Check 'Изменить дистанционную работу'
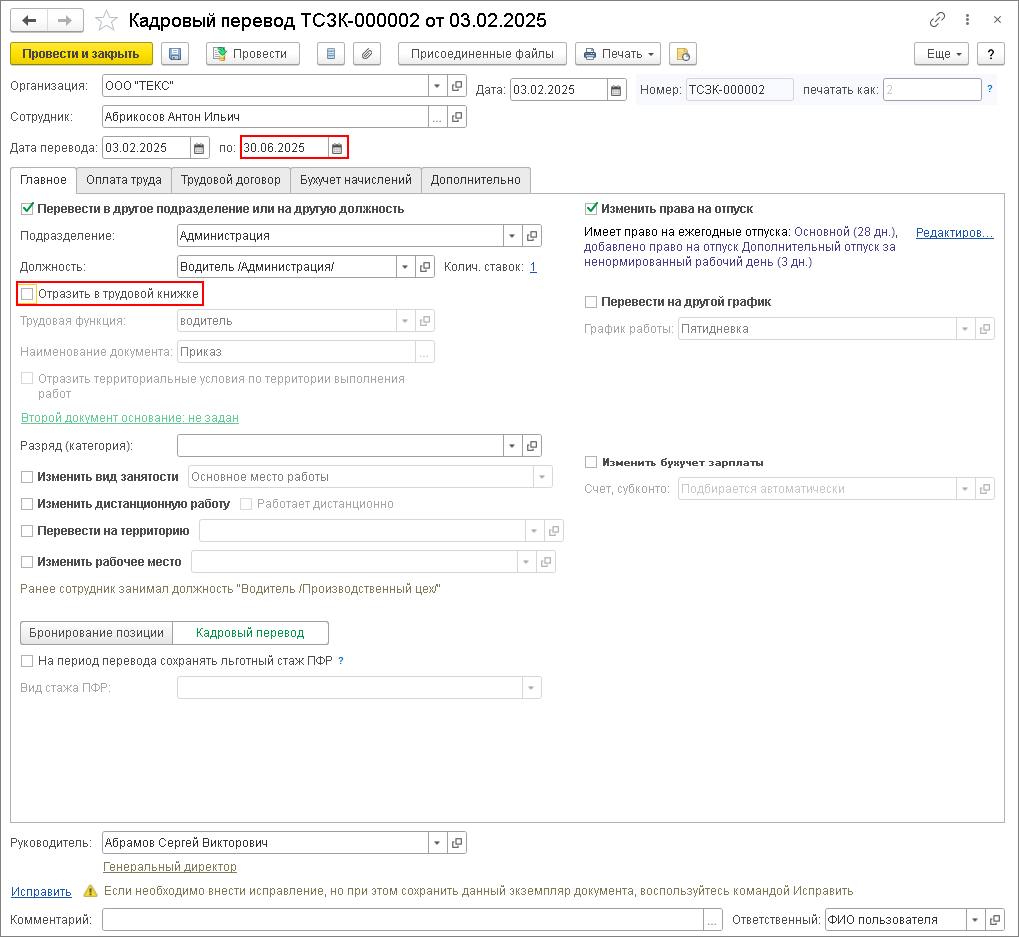 click(27, 504)
